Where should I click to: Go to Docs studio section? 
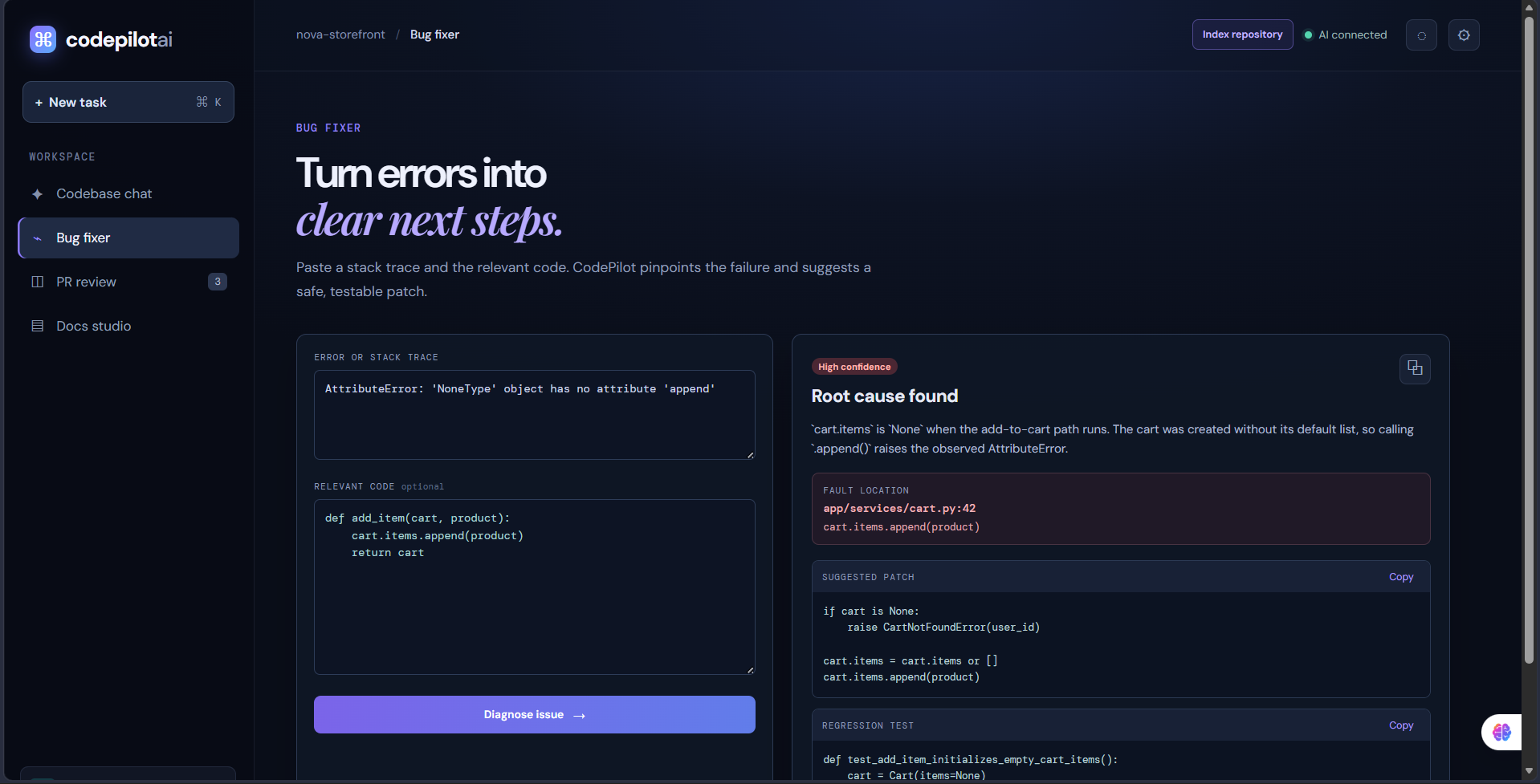pos(128,326)
